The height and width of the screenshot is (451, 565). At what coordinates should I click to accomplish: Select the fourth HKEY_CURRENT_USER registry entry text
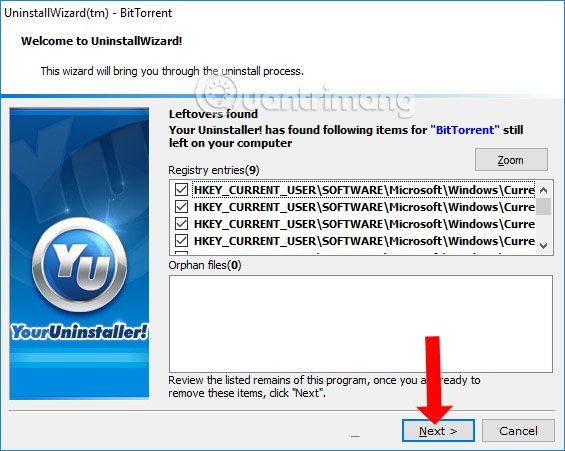(x=364, y=241)
